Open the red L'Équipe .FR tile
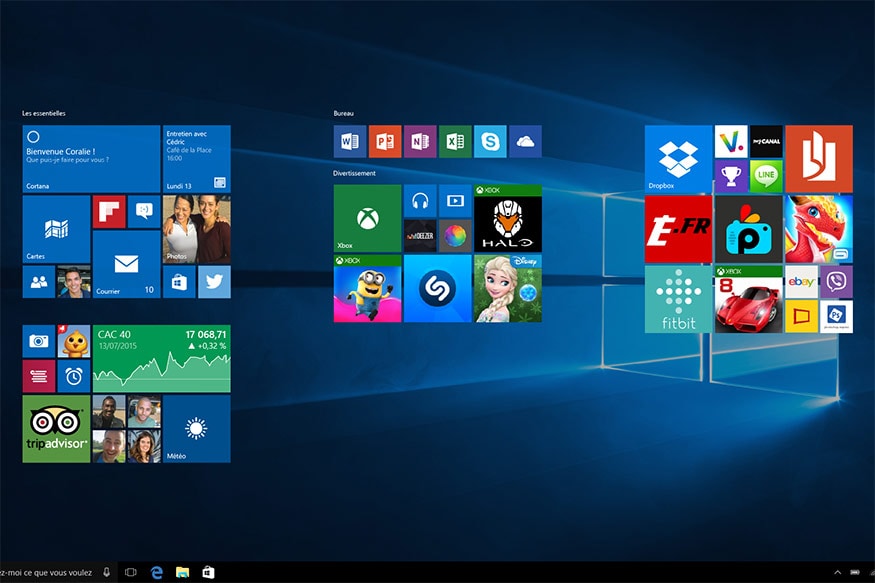 (679, 229)
